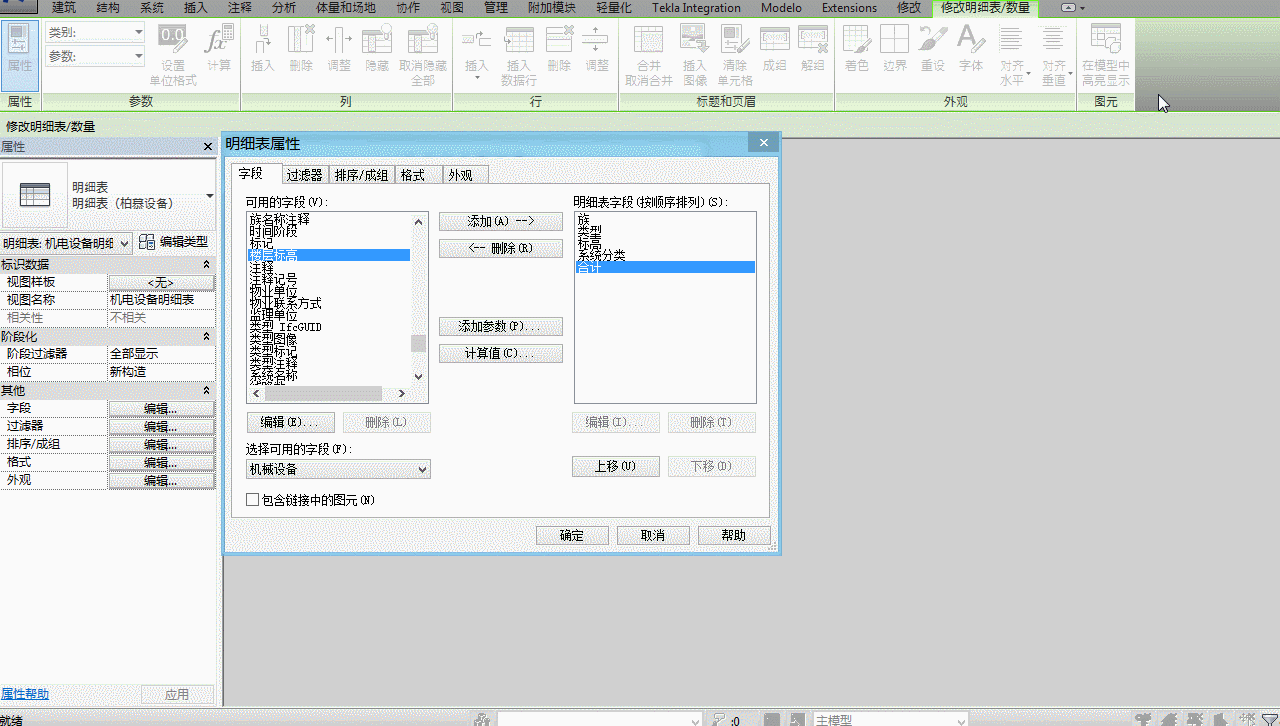Screen dimensions: 1280x726
Task: Confirm dialog with 确定 button
Action: tap(572, 535)
